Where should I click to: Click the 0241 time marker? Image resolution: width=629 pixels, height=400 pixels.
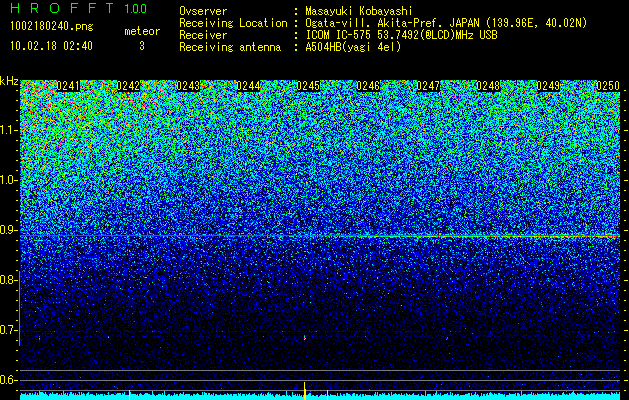click(68, 86)
